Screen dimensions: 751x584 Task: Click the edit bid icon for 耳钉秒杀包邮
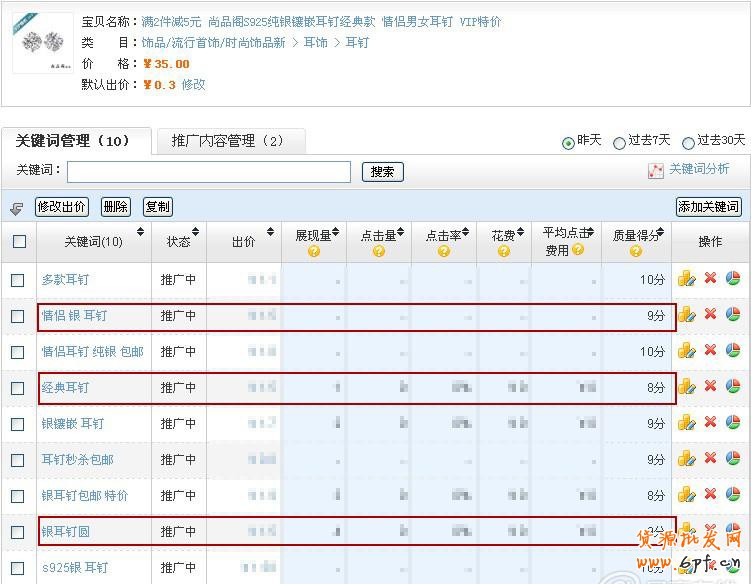tap(686, 459)
